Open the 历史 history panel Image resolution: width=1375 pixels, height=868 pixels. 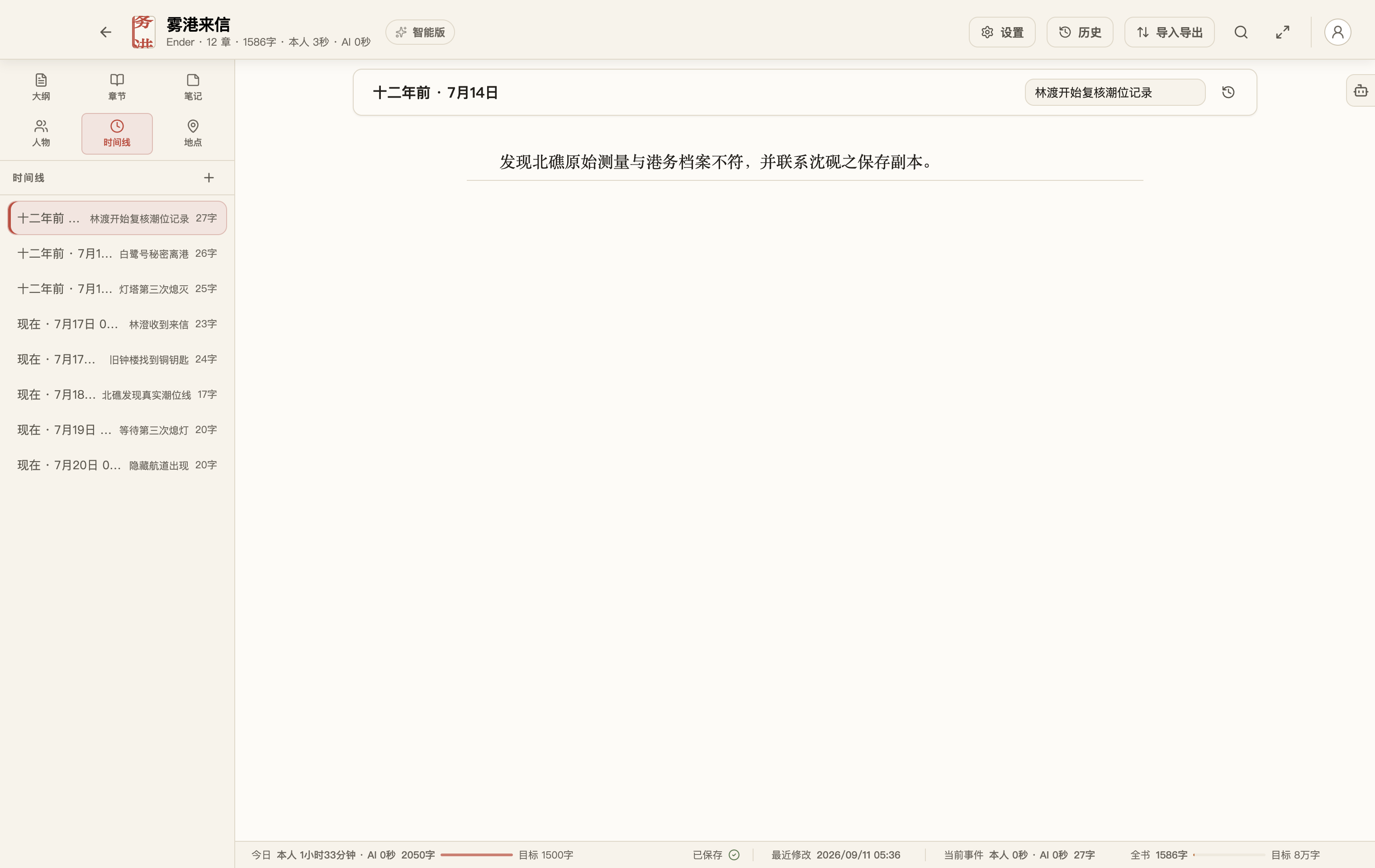click(1079, 32)
